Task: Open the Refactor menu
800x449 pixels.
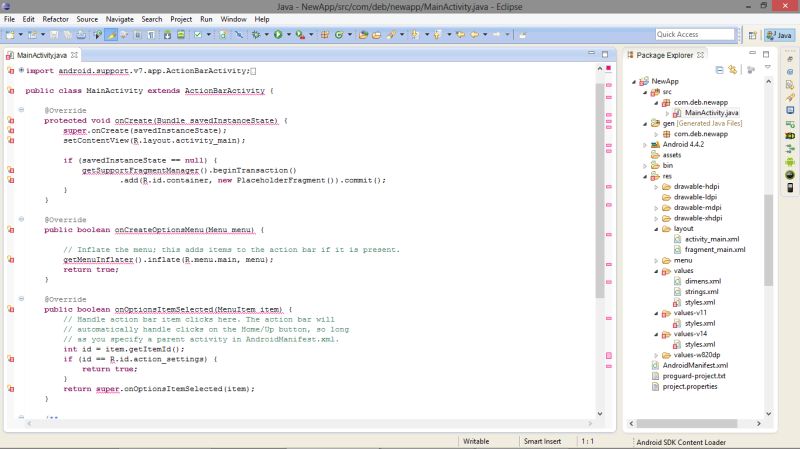Action: coord(55,19)
